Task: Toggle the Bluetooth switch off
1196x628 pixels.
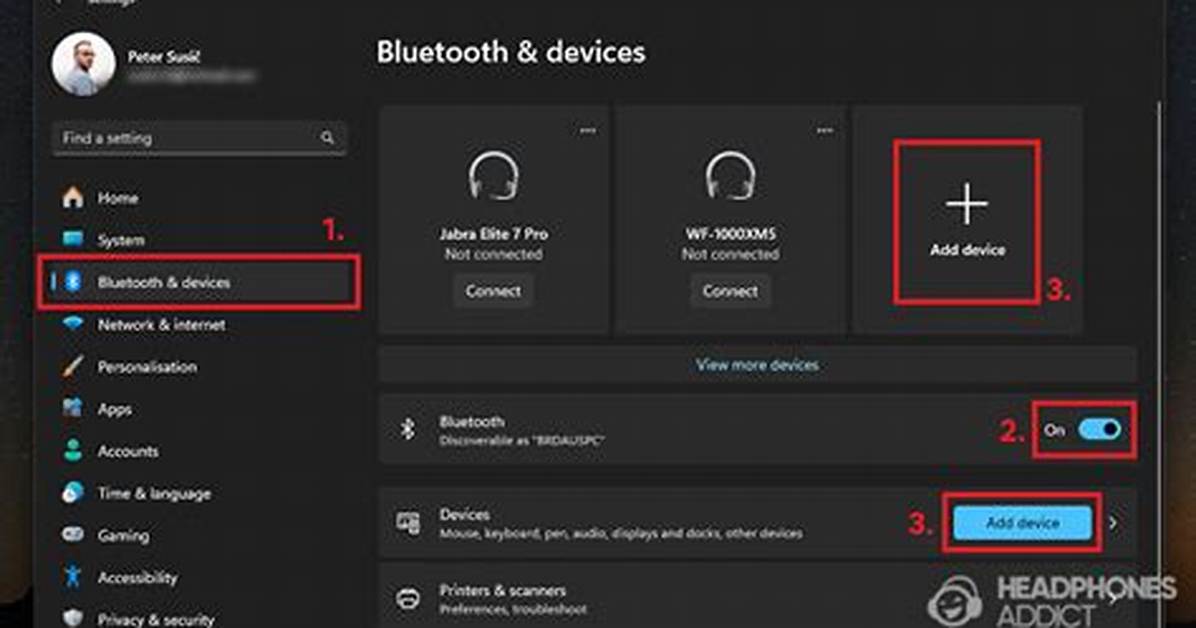Action: point(1099,430)
